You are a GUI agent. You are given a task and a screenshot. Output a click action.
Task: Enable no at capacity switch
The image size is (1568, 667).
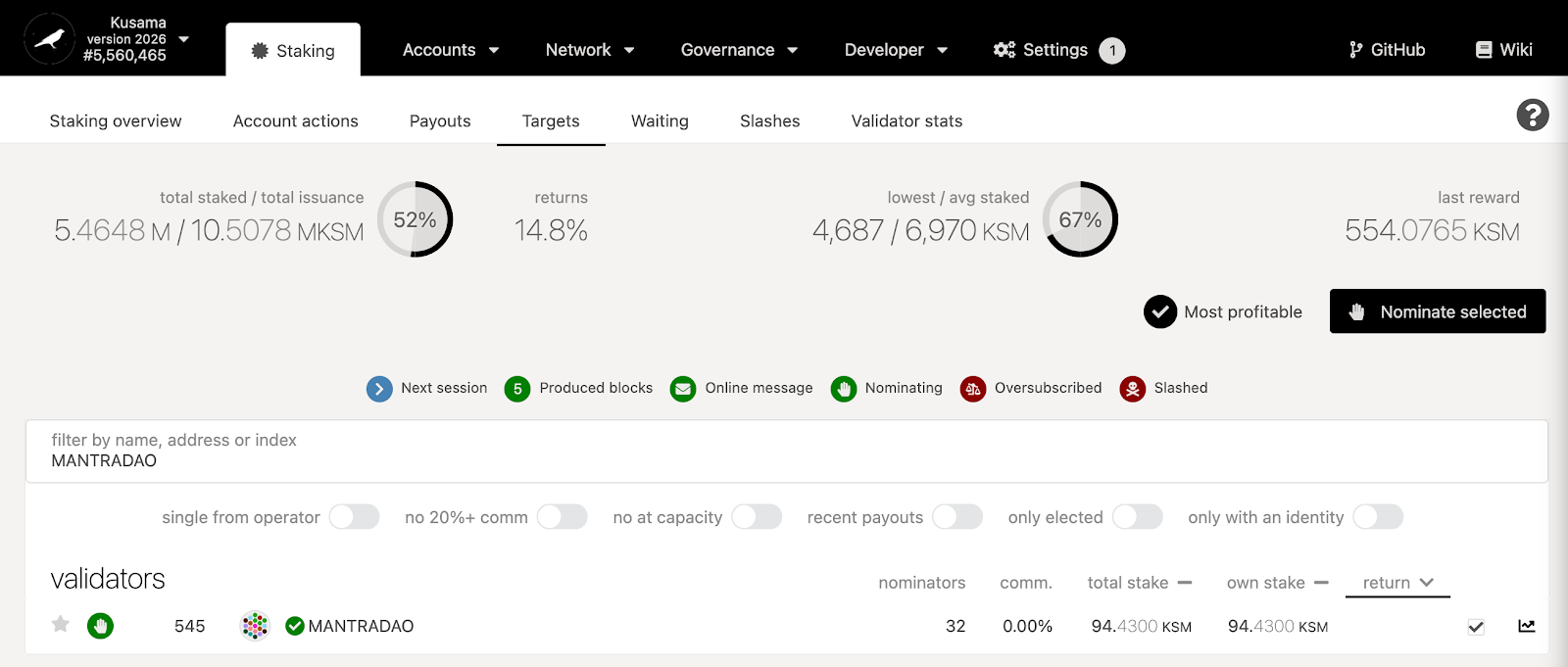758,517
